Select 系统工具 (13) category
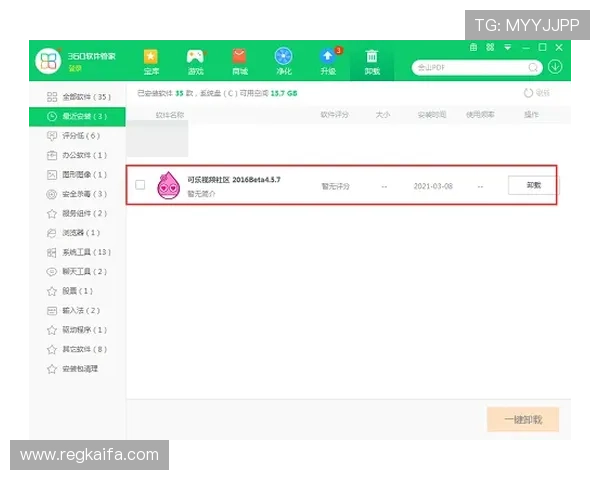The width and height of the screenshot is (600, 480). (77, 252)
